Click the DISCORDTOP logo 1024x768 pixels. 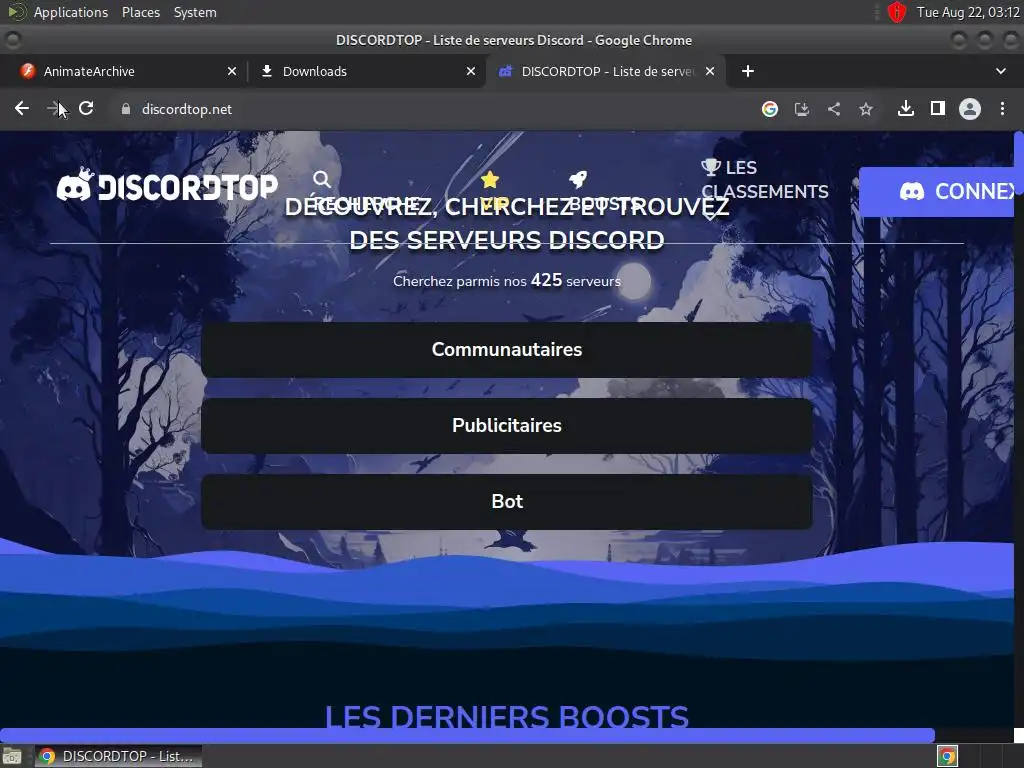tap(167, 185)
